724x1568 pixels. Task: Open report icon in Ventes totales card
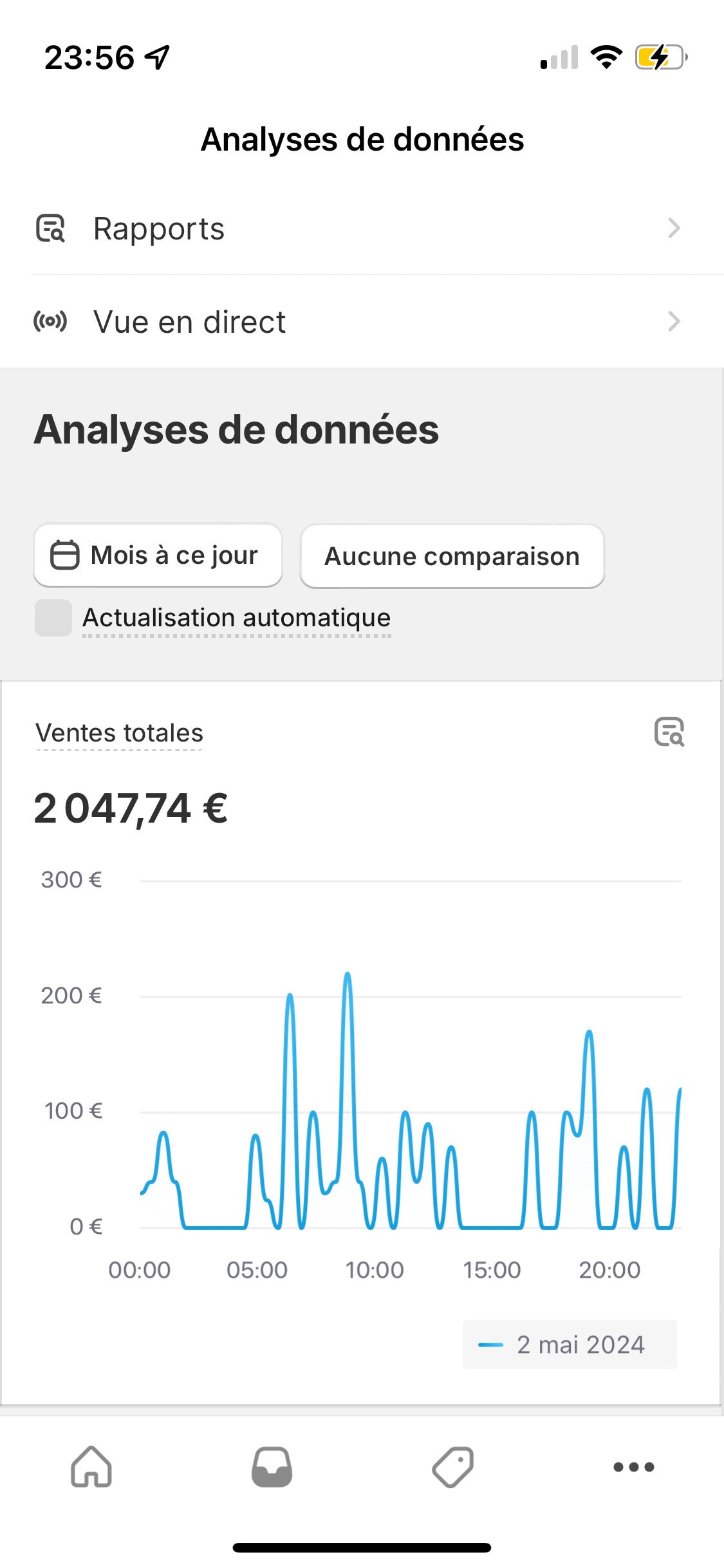point(669,732)
